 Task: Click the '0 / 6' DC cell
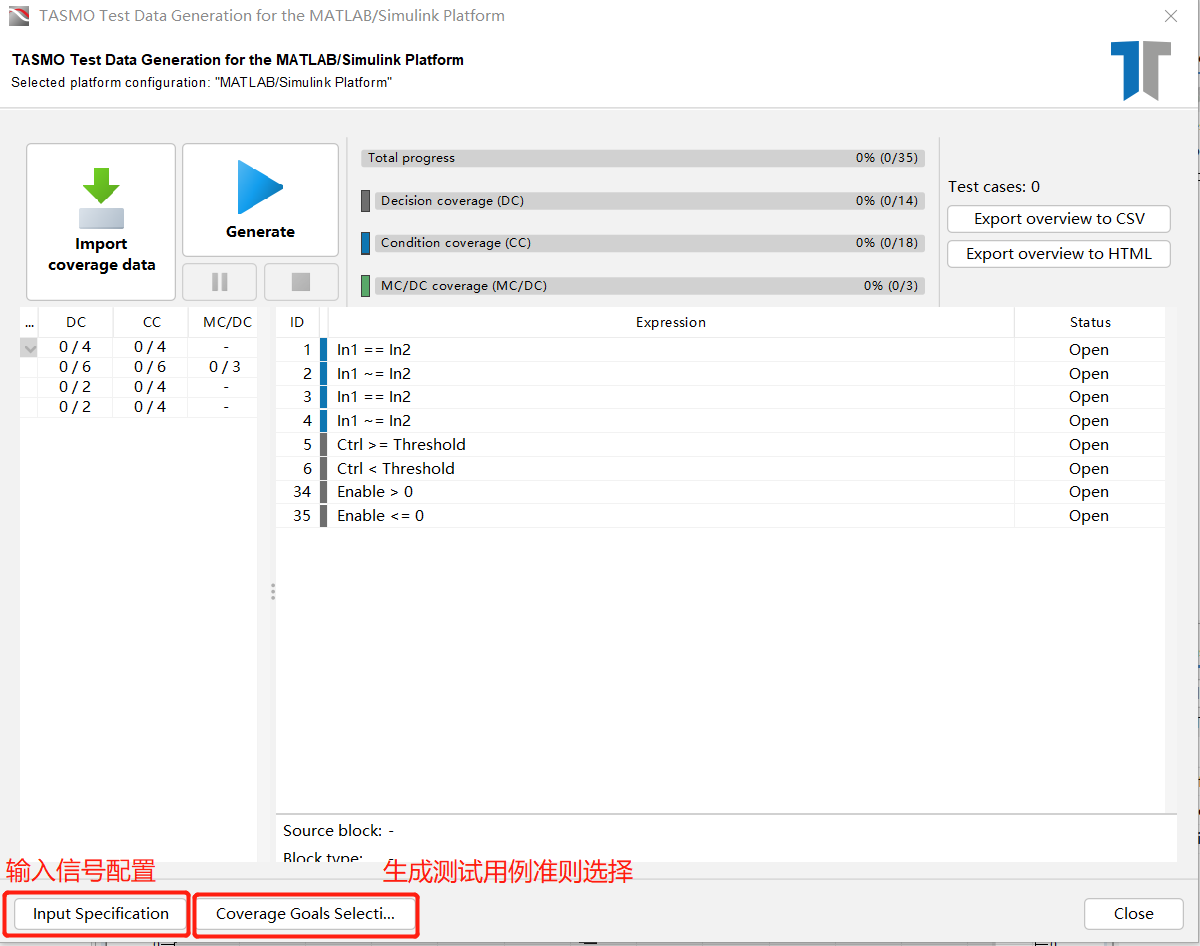[x=75, y=367]
